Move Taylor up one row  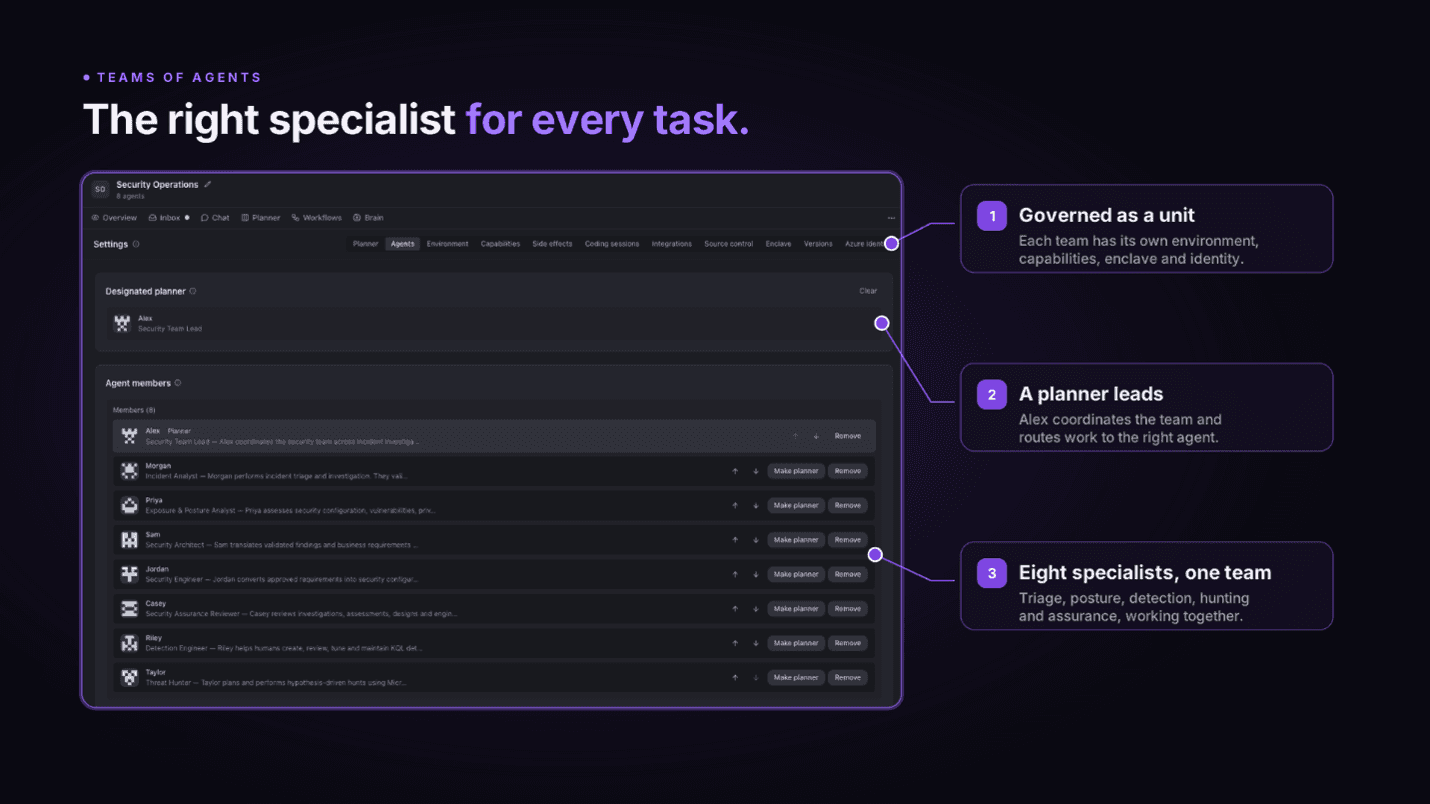tap(735, 678)
